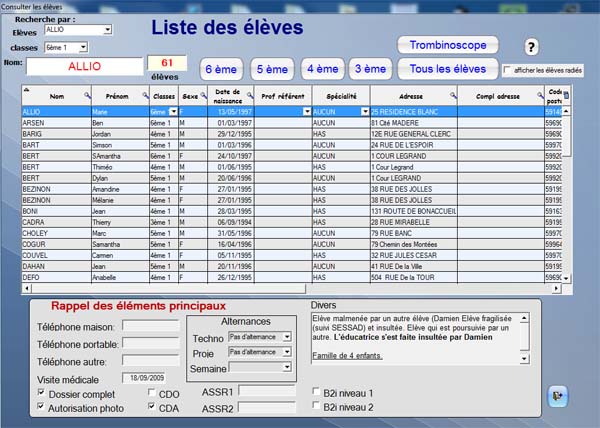The height and width of the screenshot is (428, 600).
Task: Filter by the 6 ème class button
Action: (x=221, y=69)
